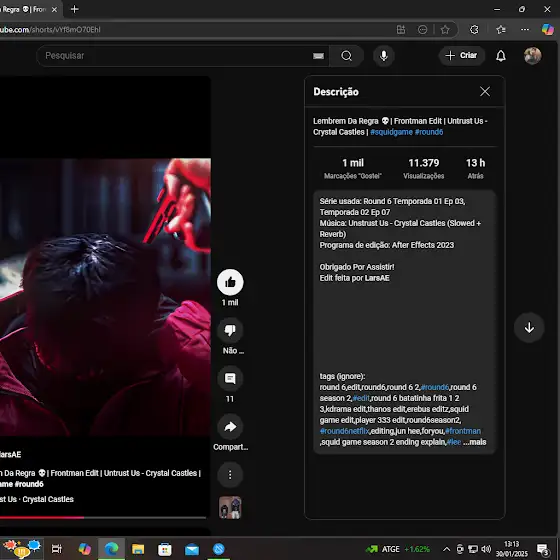The width and height of the screenshot is (560, 560).
Task: Add page to favorites with the star
Action: coord(445,30)
